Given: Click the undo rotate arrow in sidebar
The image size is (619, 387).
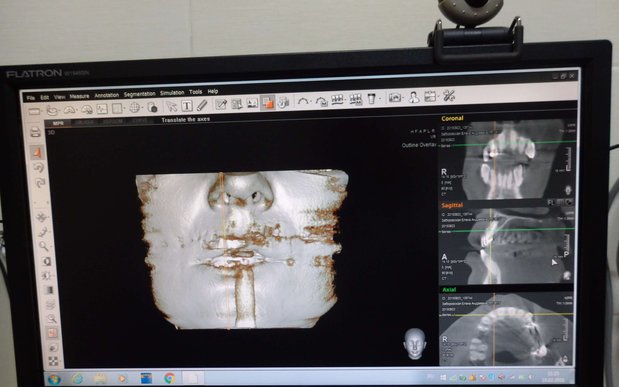Looking at the screenshot, I should coord(39,168).
